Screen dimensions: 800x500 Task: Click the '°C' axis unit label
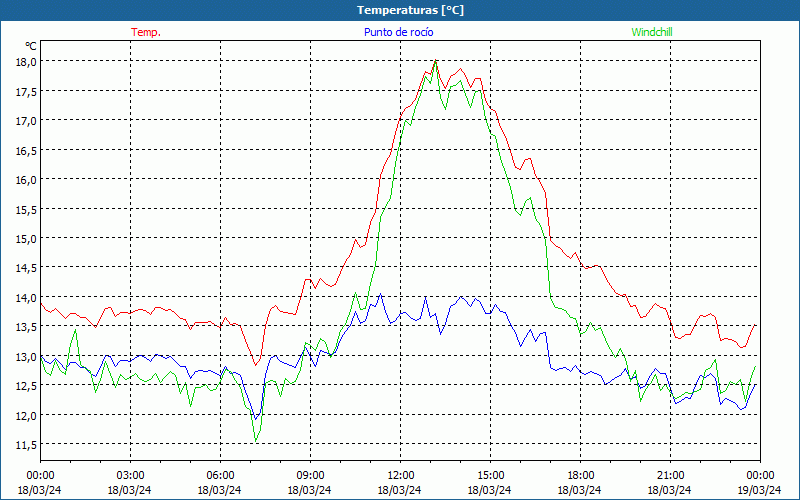31,46
